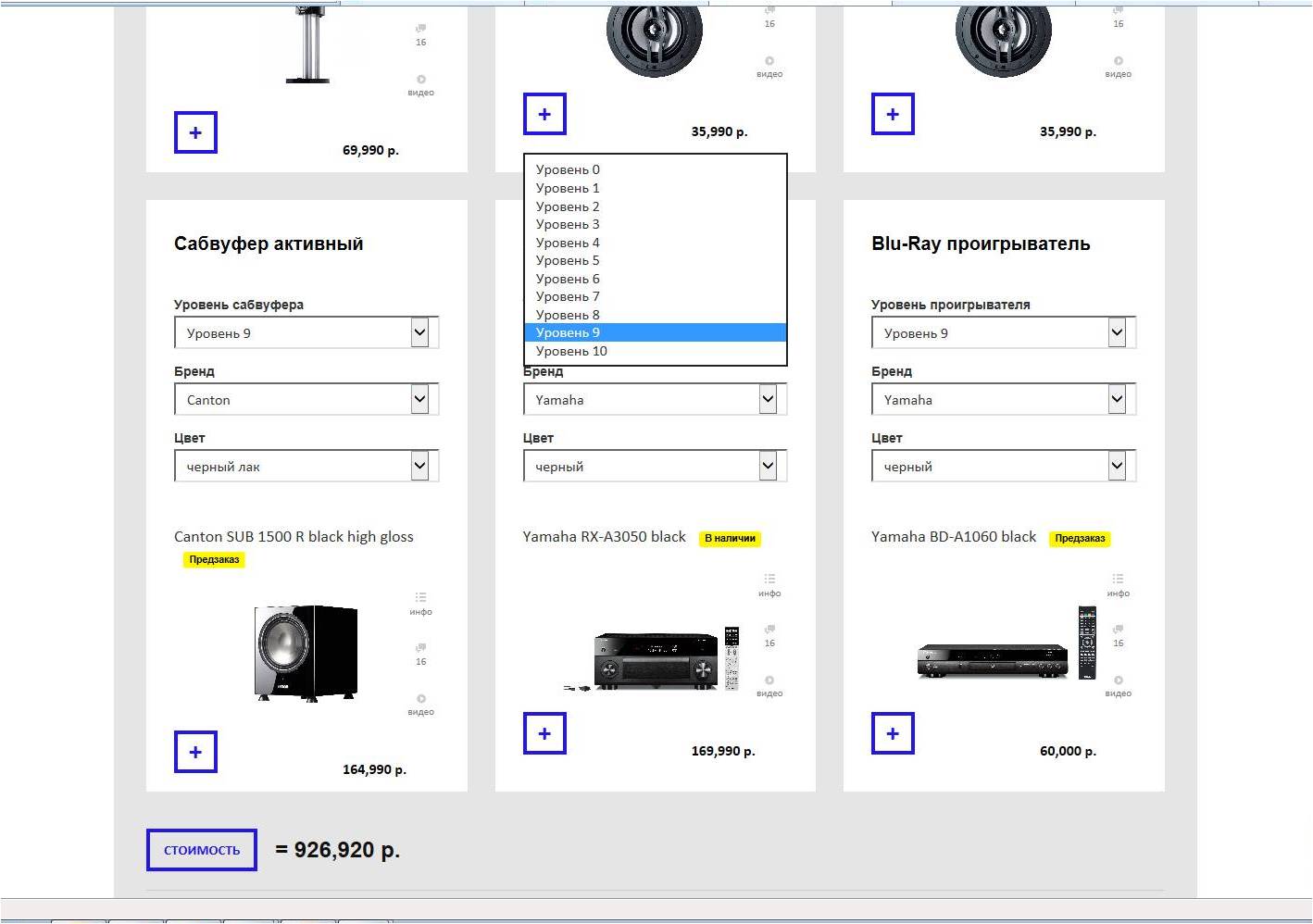This screenshot has width=1313, height=924.
Task: Open comments icon for Yamaha RX-A3050
Action: [x=769, y=635]
